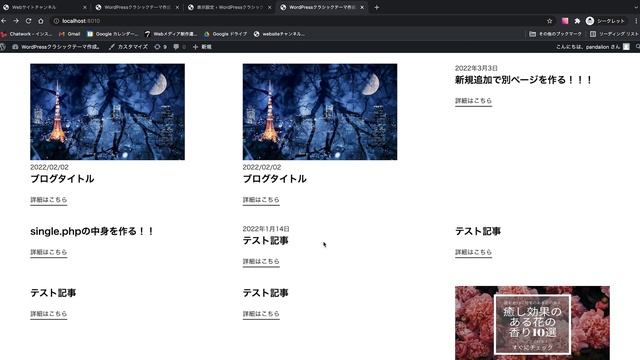The image size is (640, 360).
Task: Go forward using the arrow button
Action: point(16,21)
